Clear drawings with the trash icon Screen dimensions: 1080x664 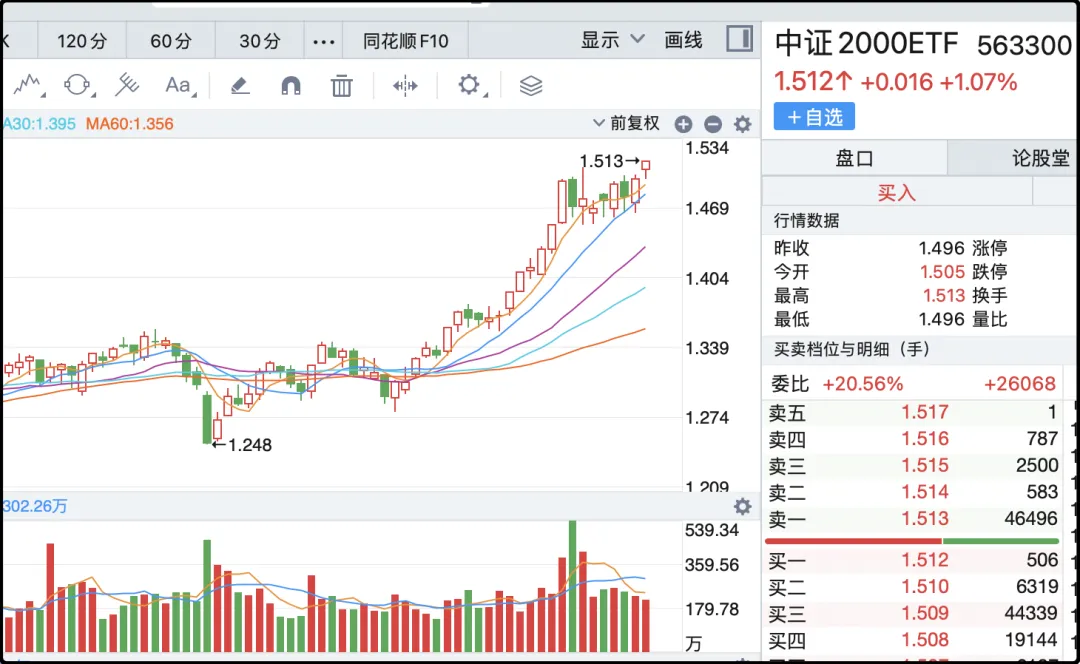tap(341, 86)
